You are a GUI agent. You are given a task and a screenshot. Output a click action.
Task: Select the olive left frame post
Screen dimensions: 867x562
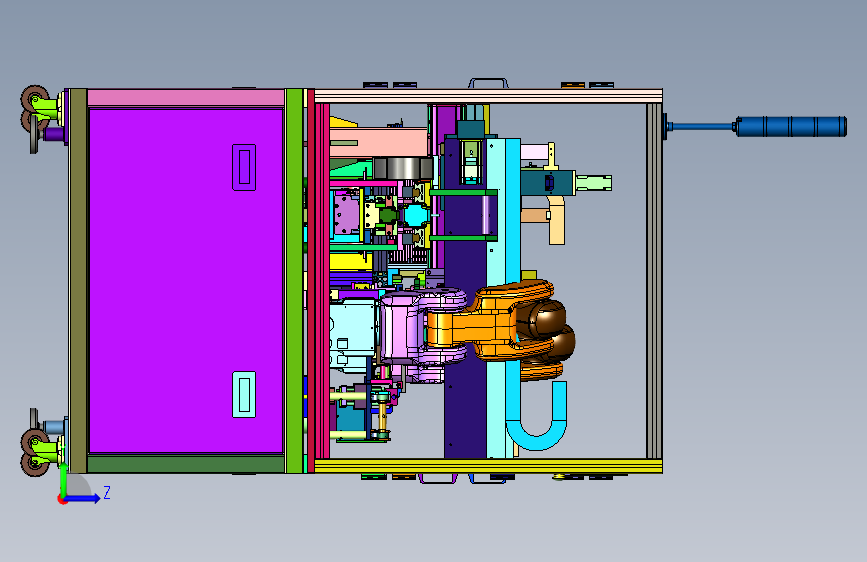pos(78,280)
